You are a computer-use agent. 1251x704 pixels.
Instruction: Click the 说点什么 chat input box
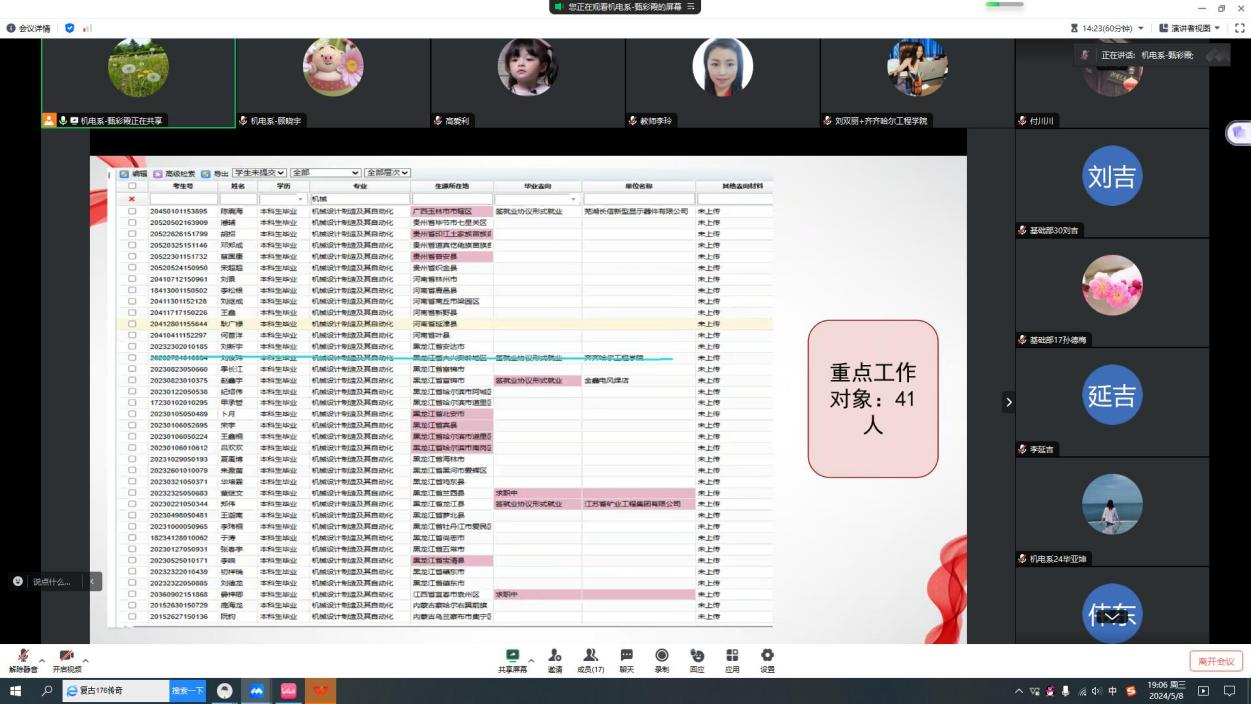52,581
